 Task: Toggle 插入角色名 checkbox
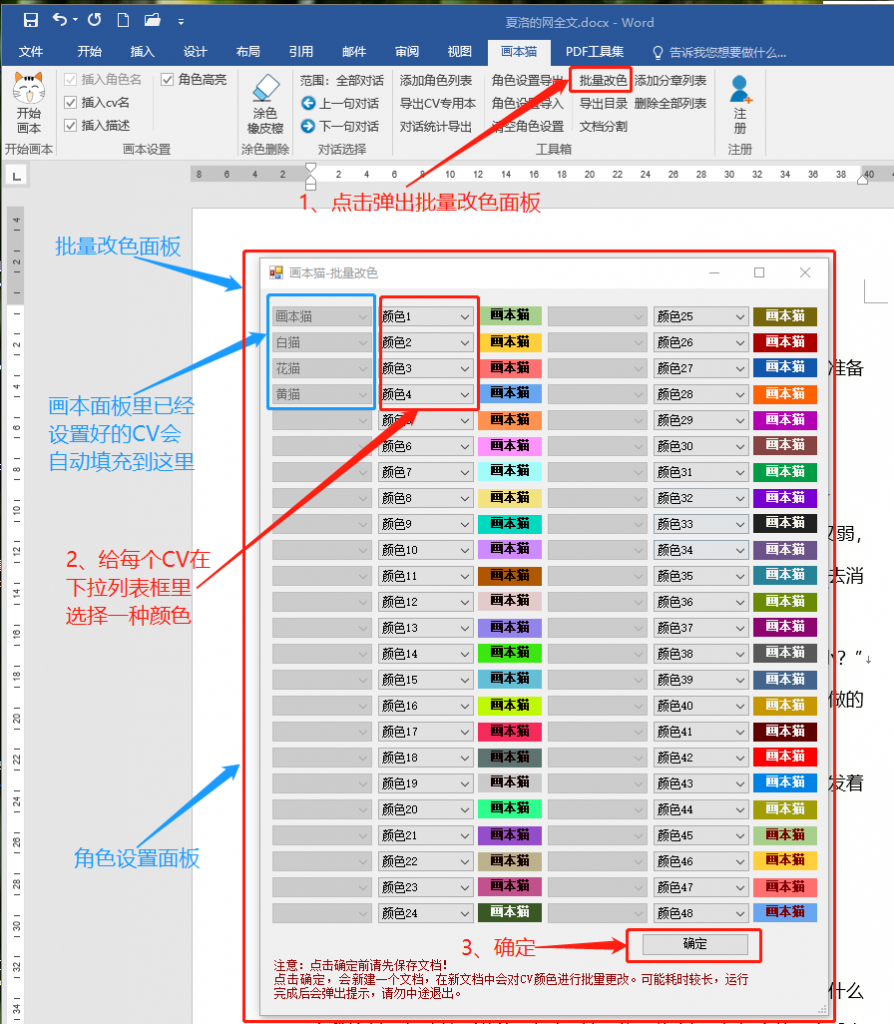point(71,80)
